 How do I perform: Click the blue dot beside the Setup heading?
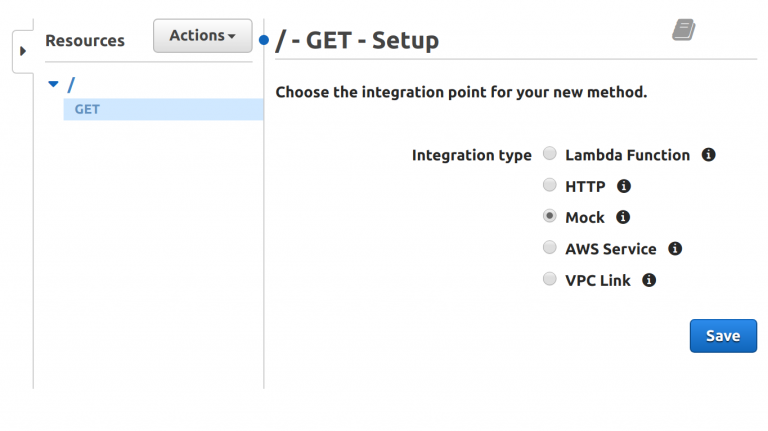point(265,41)
